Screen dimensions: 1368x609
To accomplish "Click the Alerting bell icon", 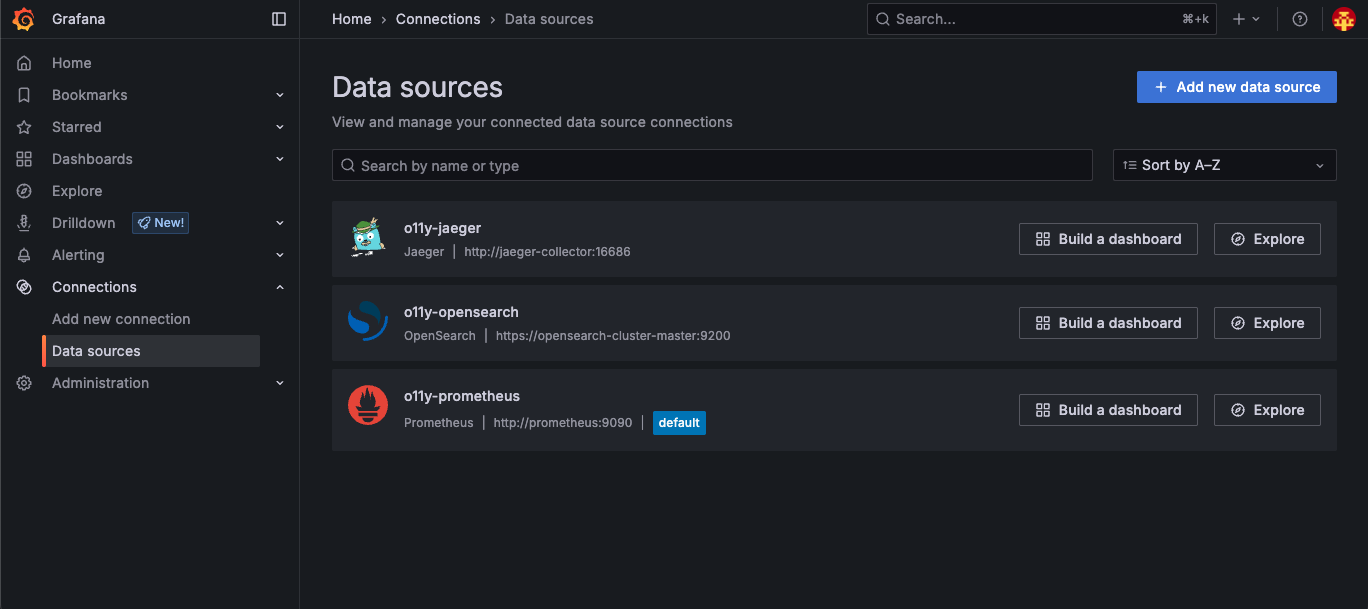I will (24, 255).
